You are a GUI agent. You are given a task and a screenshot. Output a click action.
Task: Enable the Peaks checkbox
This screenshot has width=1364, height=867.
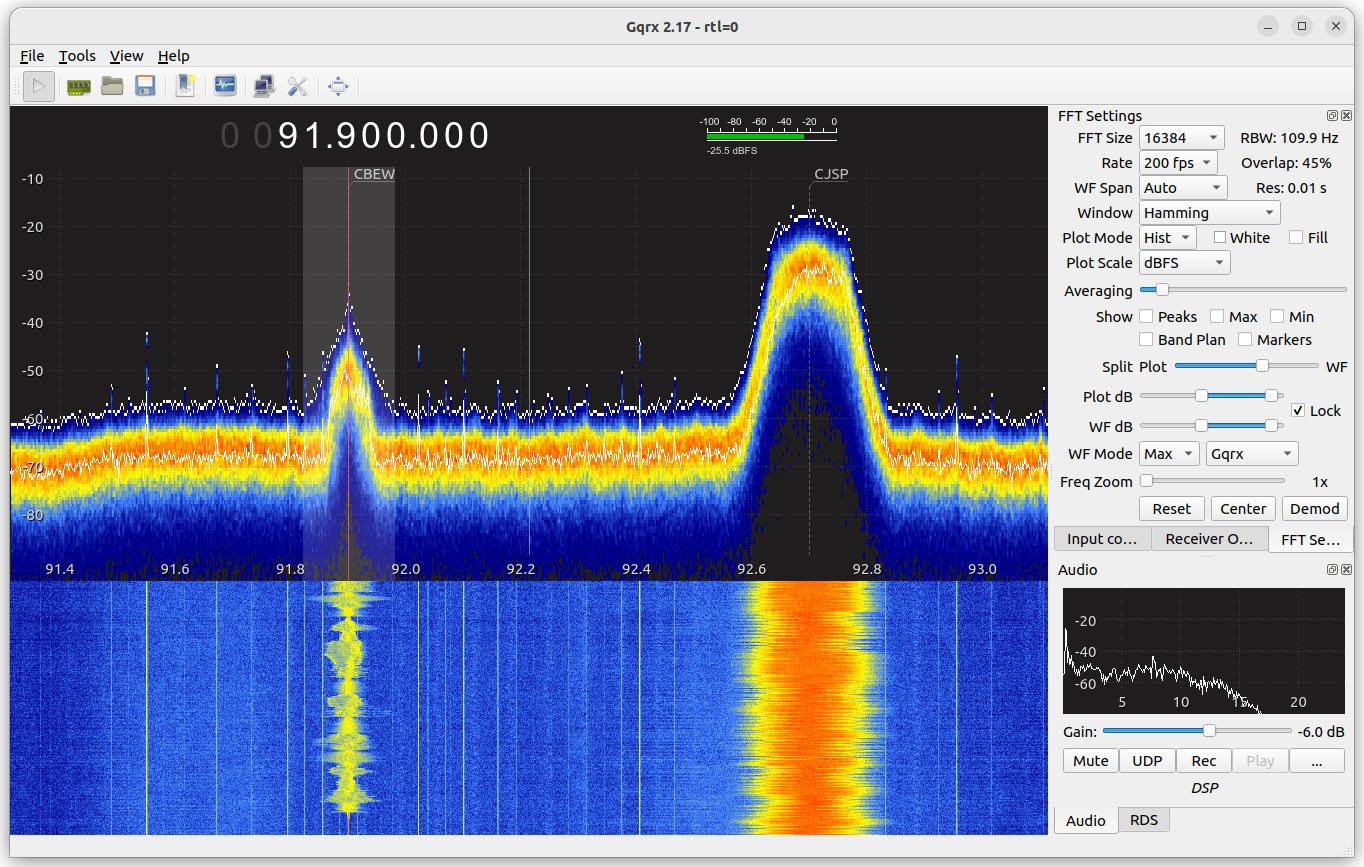(1147, 316)
